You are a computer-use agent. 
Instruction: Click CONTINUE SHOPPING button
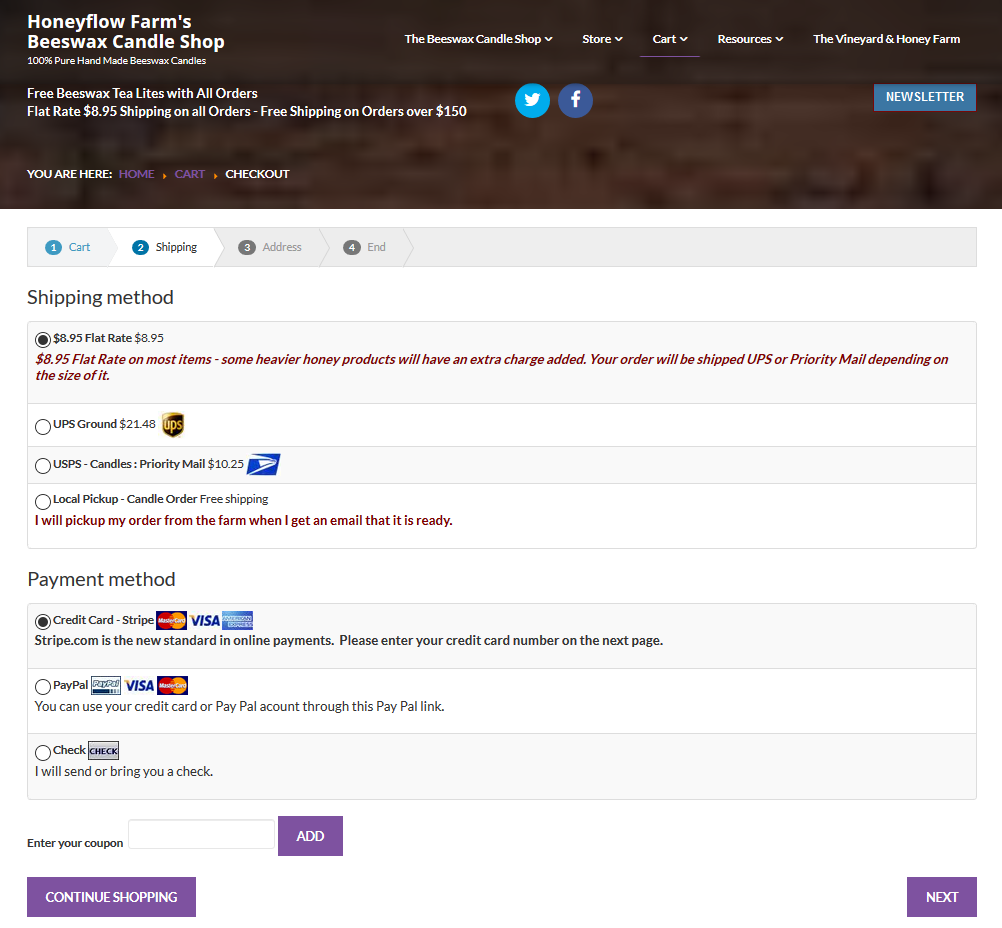click(x=111, y=897)
